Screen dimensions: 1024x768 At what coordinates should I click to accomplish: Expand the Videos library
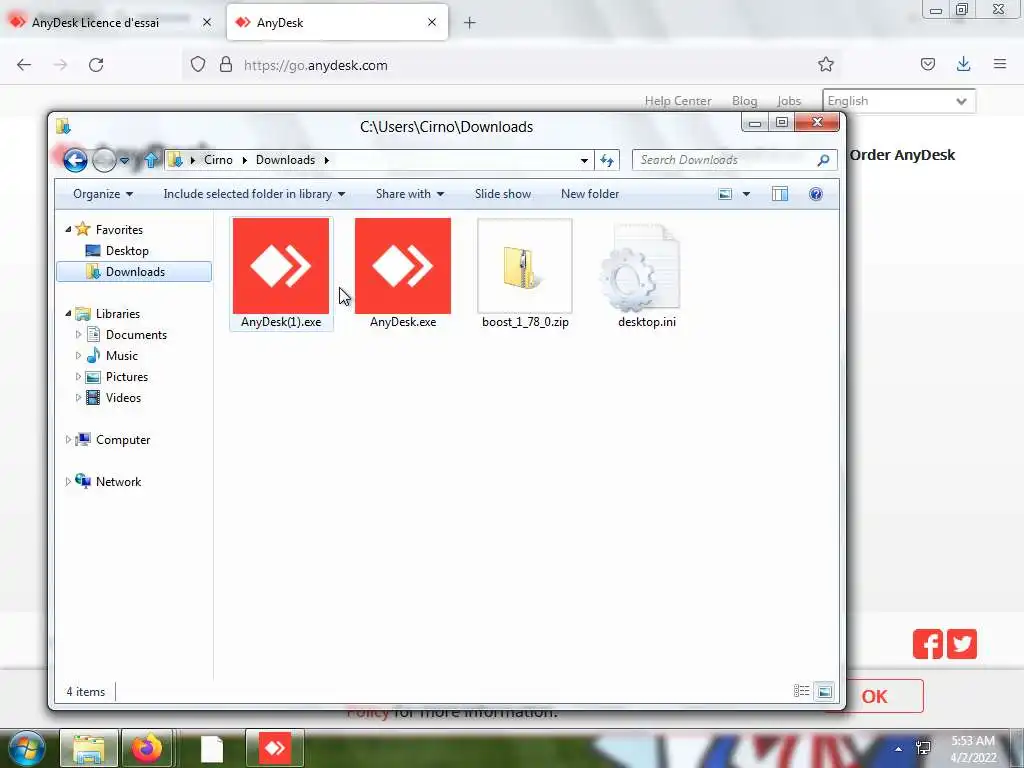click(78, 398)
